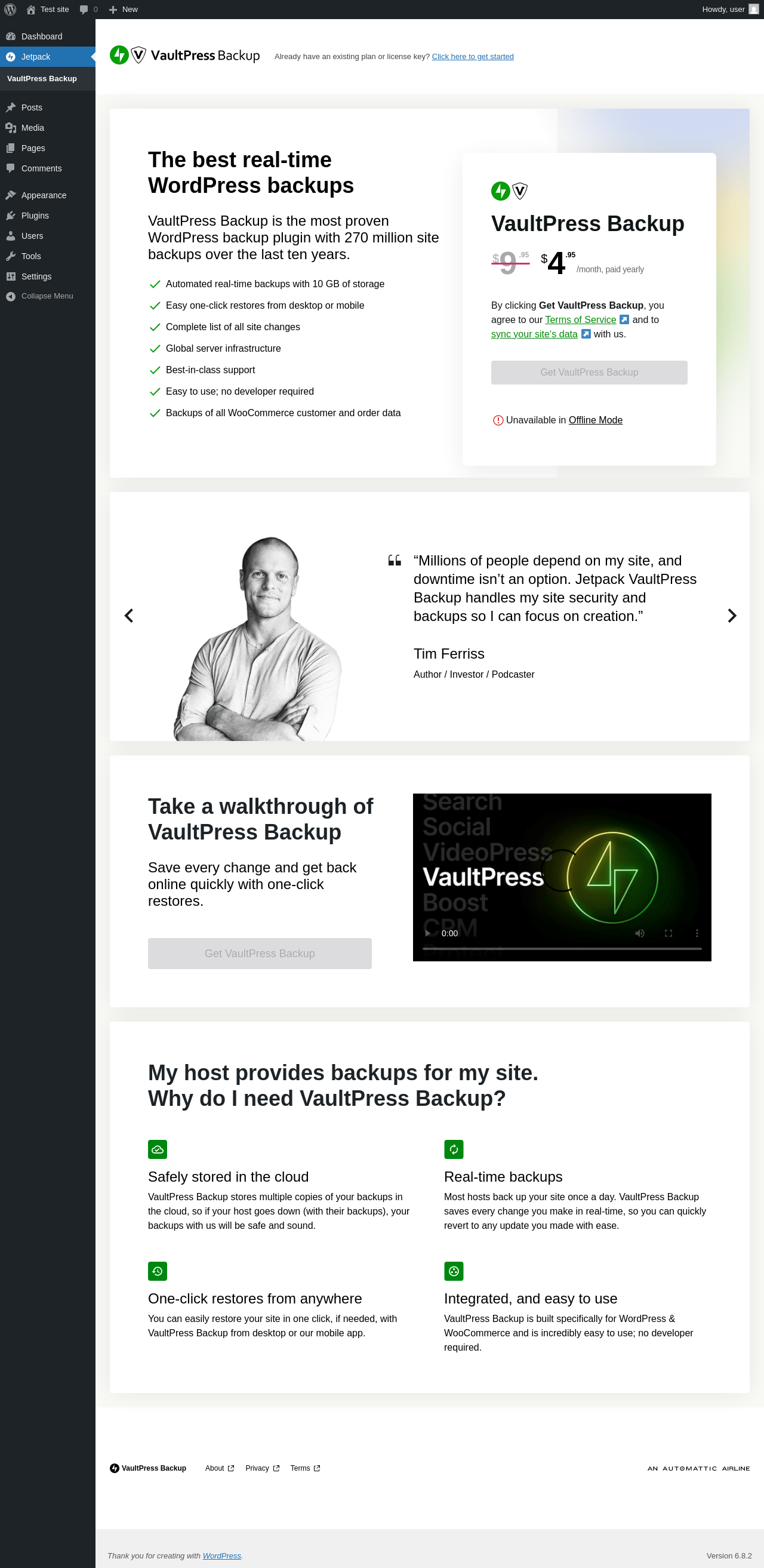Viewport: 764px width, 1568px height.
Task: Enter fullscreen on the walkthrough video
Action: (x=668, y=933)
